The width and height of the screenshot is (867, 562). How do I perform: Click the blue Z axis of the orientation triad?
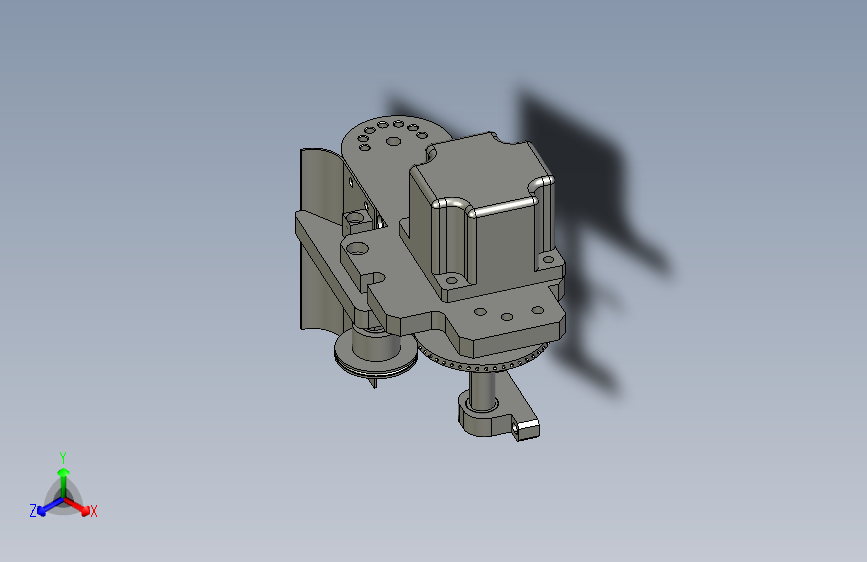[50, 506]
